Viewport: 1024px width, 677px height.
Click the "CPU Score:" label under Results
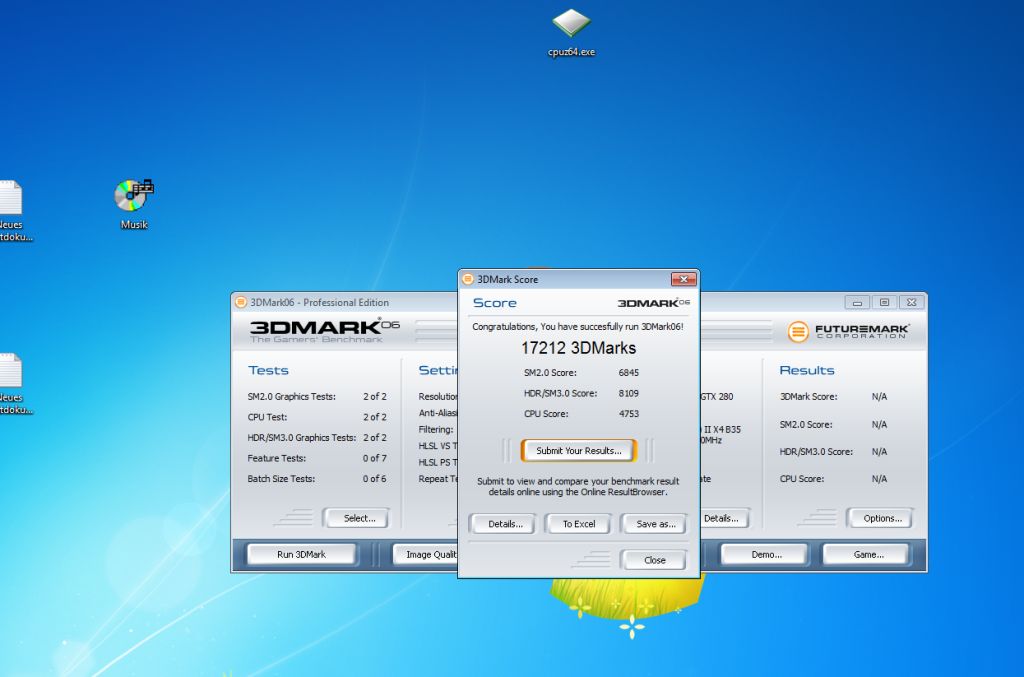[802, 479]
